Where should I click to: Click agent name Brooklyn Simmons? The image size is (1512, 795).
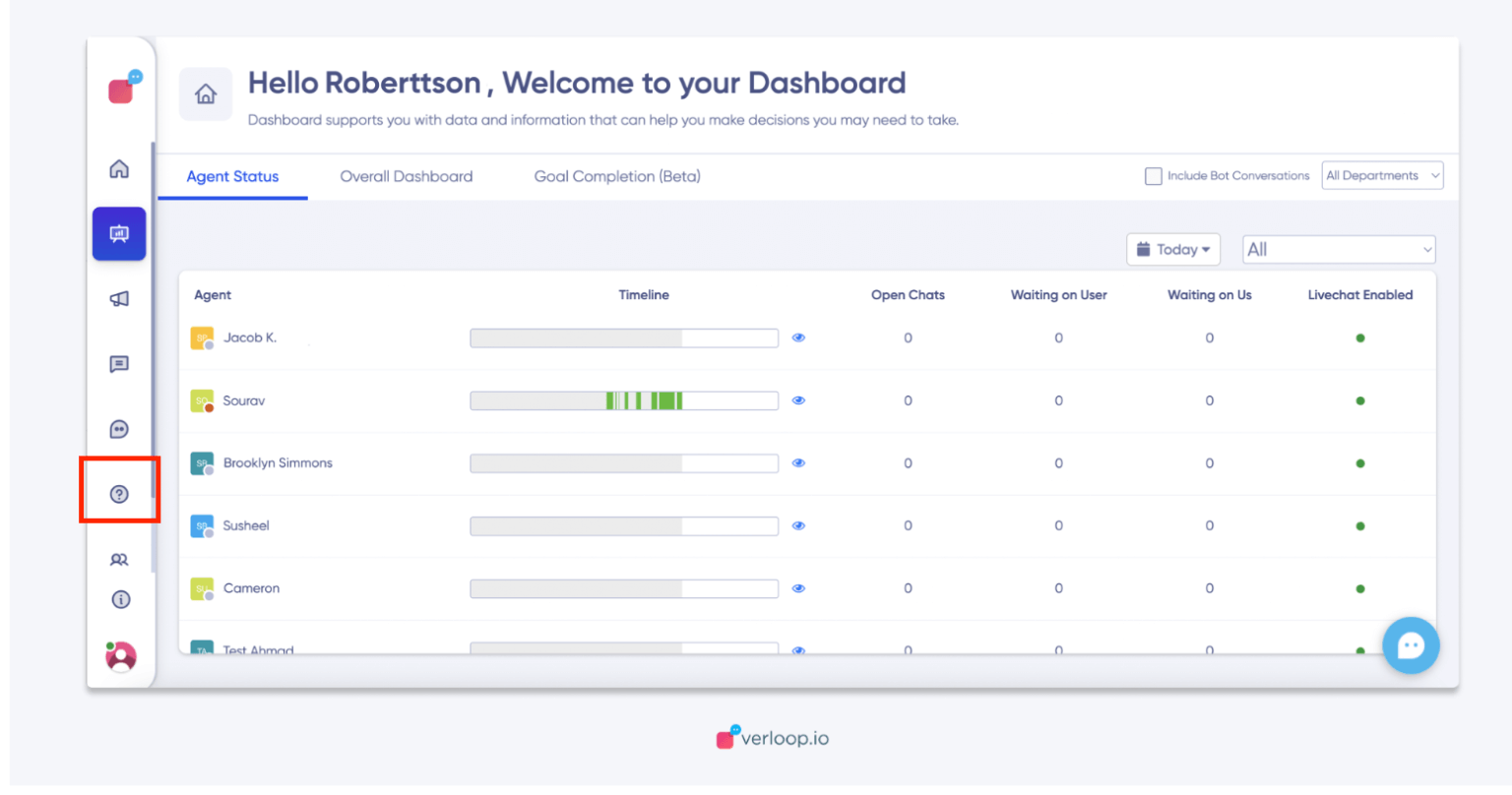(x=278, y=463)
